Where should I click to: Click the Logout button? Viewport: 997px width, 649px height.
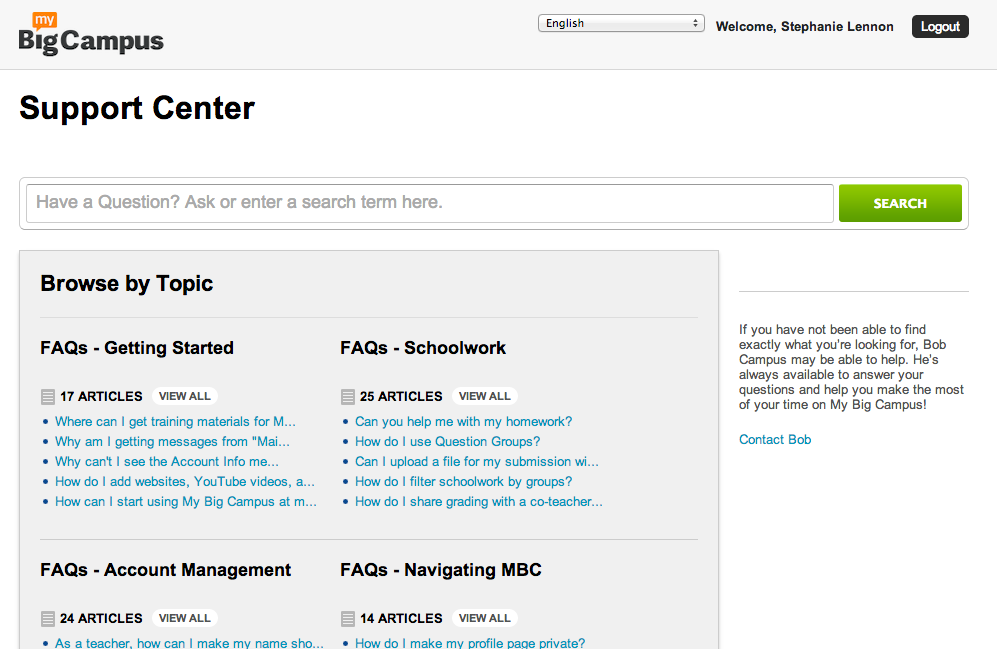click(940, 27)
